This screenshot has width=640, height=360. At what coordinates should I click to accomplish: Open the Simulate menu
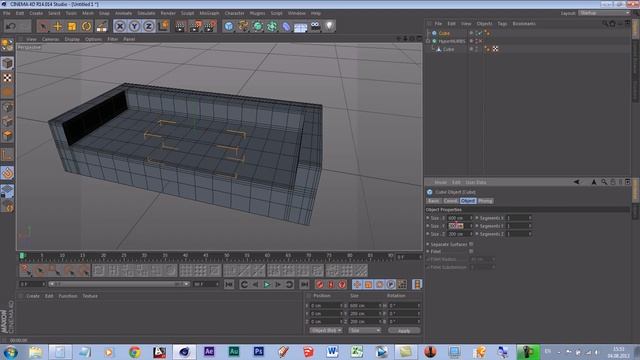click(x=146, y=13)
